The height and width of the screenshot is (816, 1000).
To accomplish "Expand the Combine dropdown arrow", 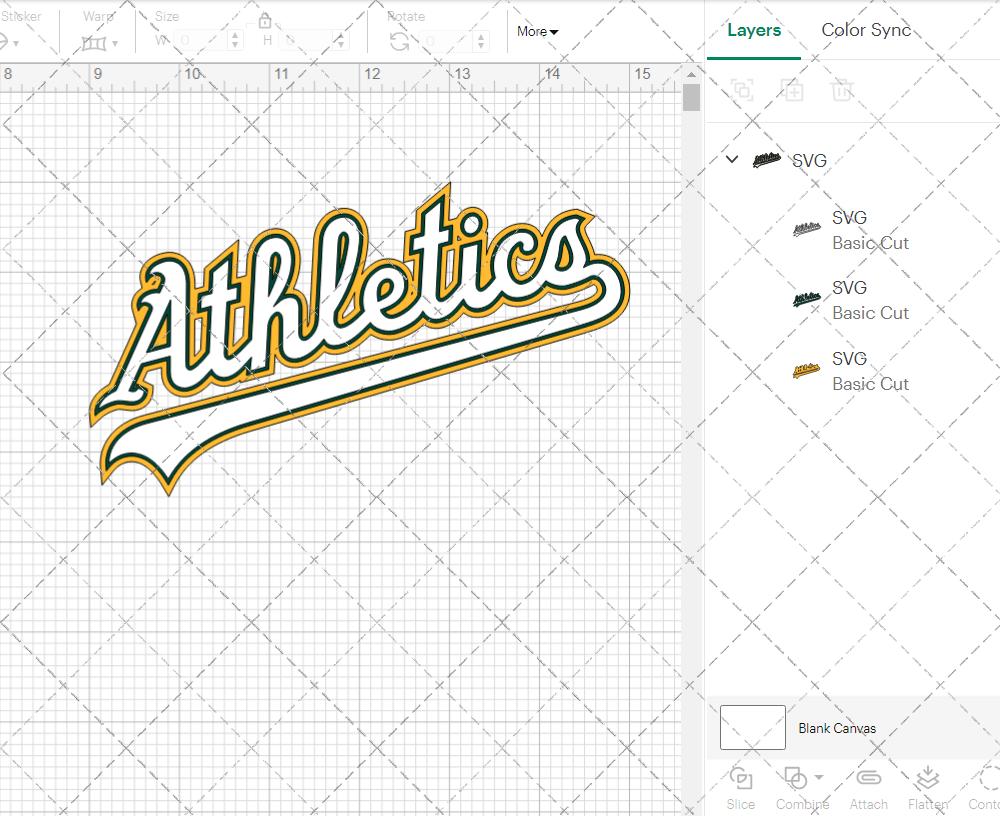I will click(x=819, y=778).
